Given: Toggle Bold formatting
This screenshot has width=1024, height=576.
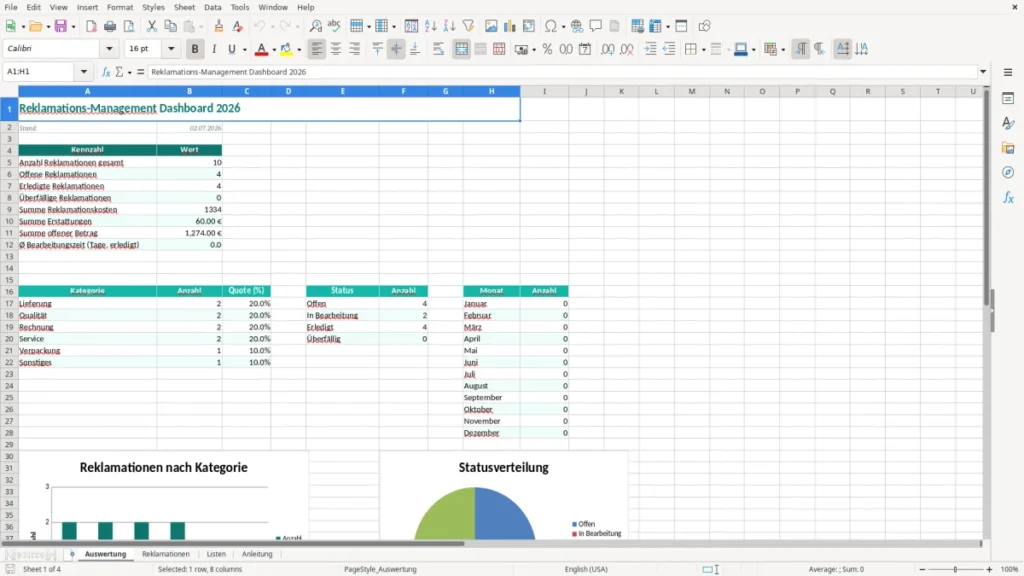Looking at the screenshot, I should coord(195,49).
